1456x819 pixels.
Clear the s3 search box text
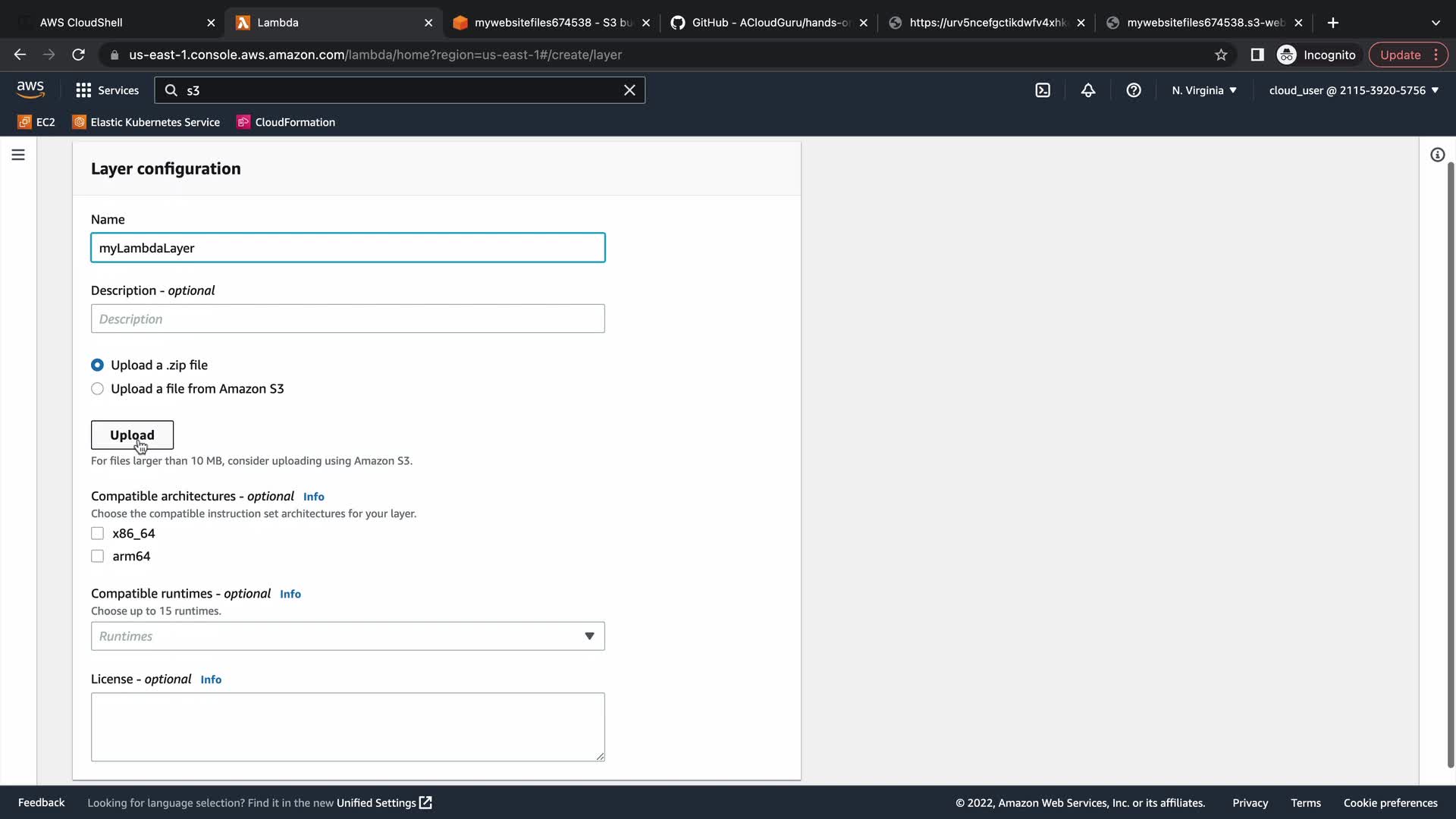[629, 90]
